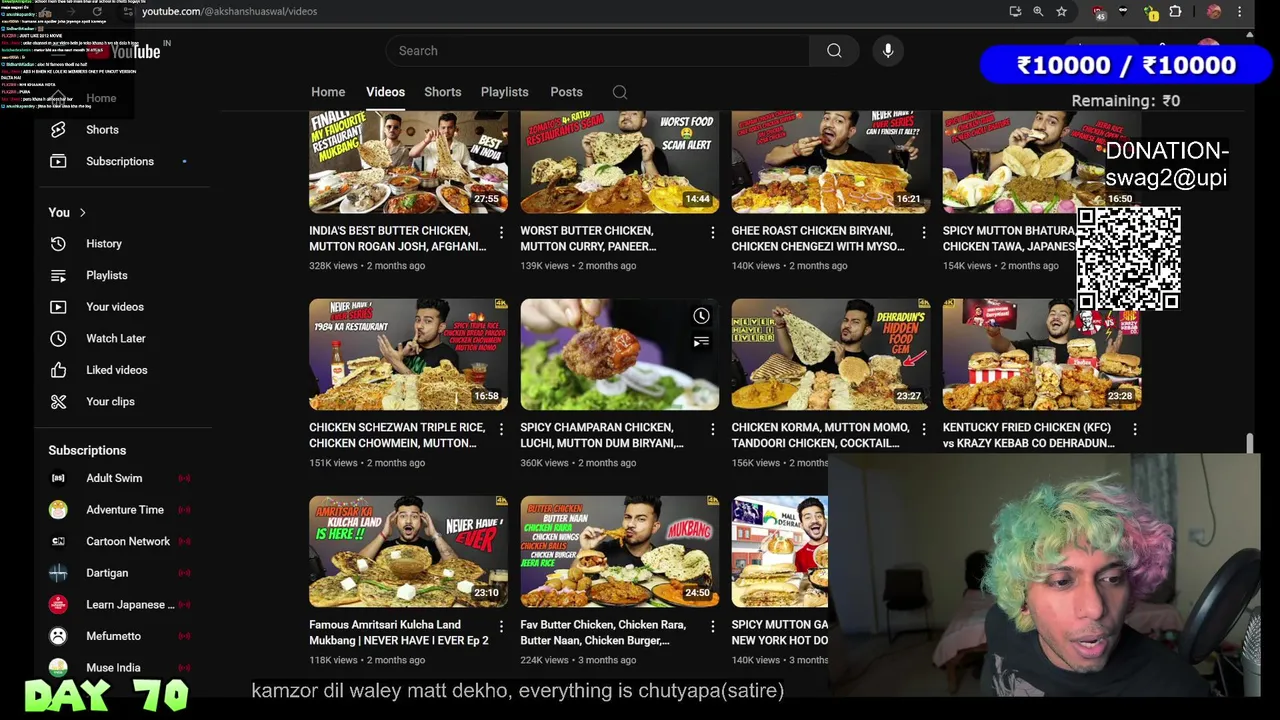Open Your videos in the sidebar
This screenshot has height=720, width=1280.
point(115,307)
